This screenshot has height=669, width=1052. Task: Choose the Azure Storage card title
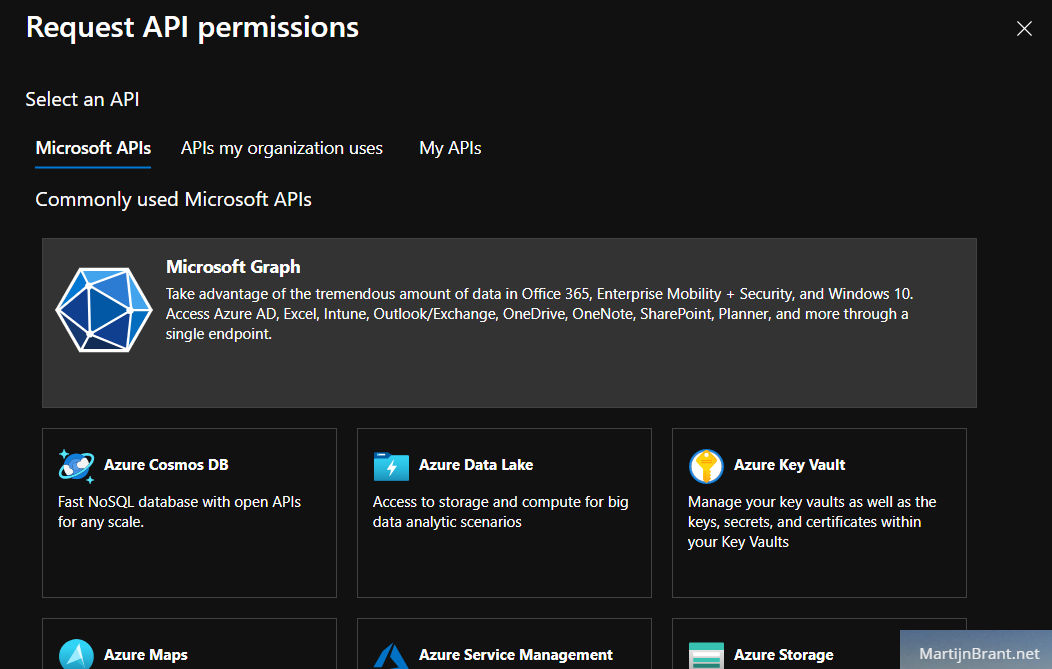pos(783,654)
